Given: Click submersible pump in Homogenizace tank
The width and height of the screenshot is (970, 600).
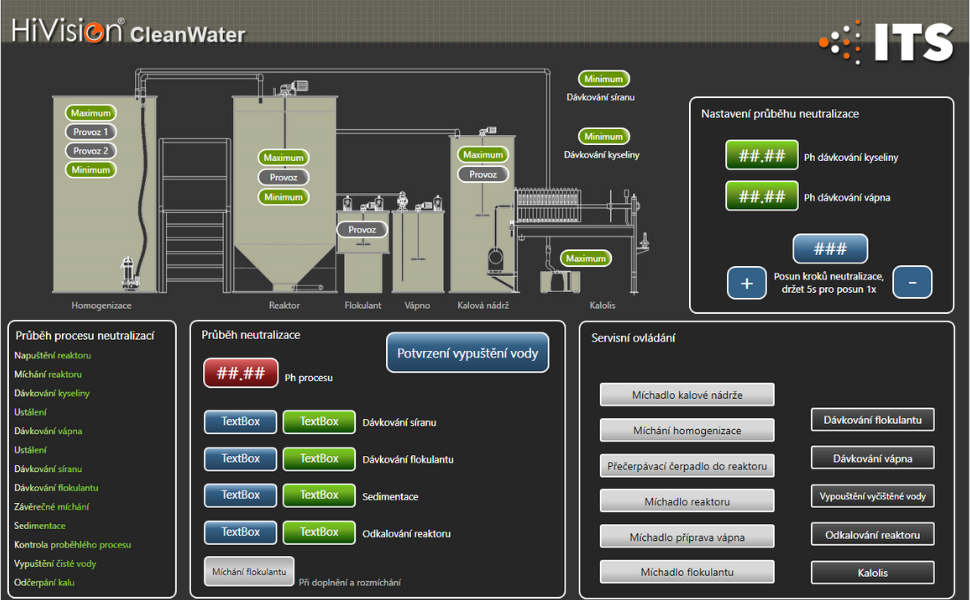Looking at the screenshot, I should coord(129,272).
